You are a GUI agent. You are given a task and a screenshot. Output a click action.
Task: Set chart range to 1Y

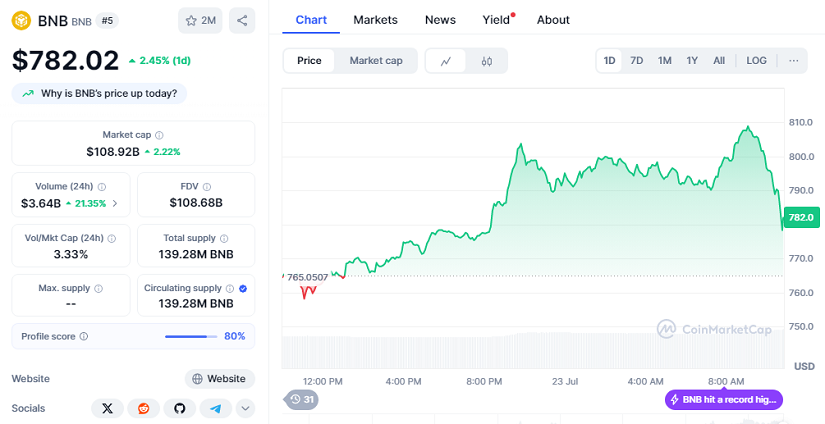click(x=692, y=61)
